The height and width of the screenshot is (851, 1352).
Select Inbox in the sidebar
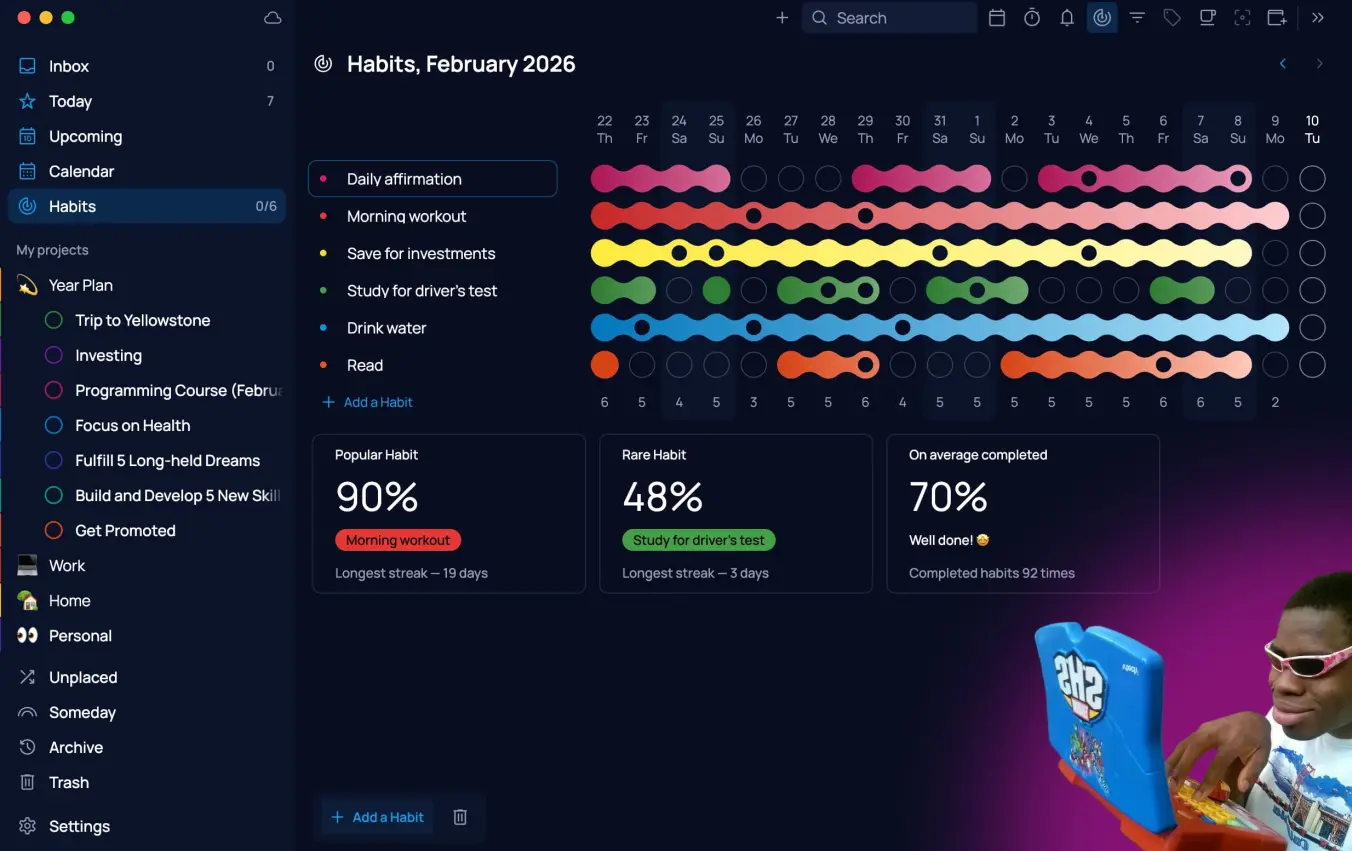point(69,67)
